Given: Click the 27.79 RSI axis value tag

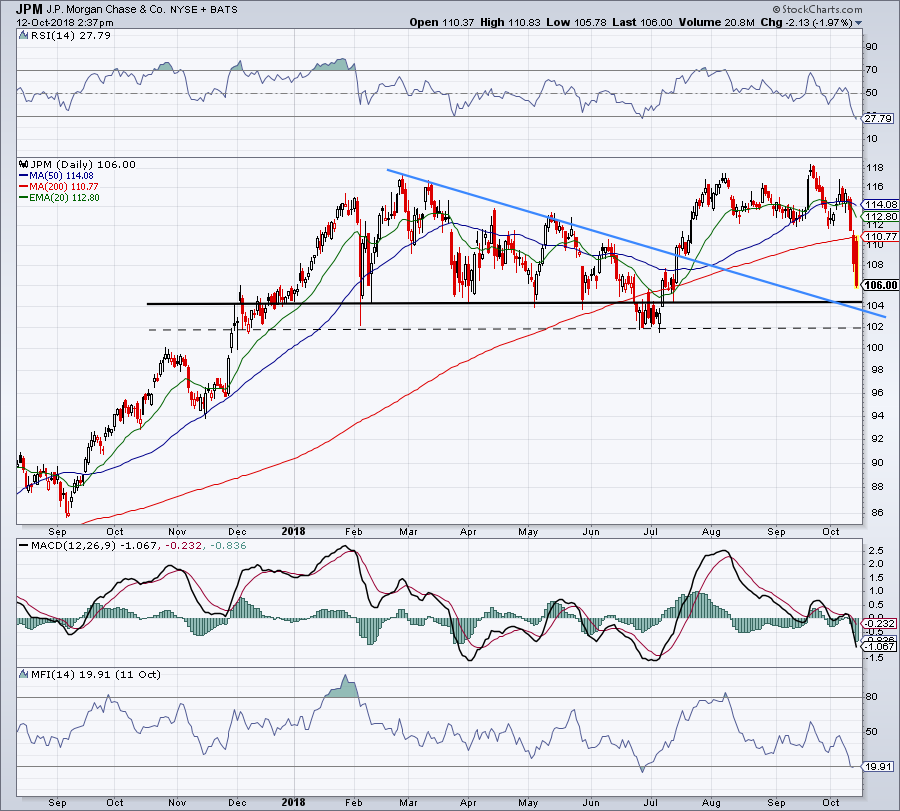Looking at the screenshot, I should click(x=878, y=118).
